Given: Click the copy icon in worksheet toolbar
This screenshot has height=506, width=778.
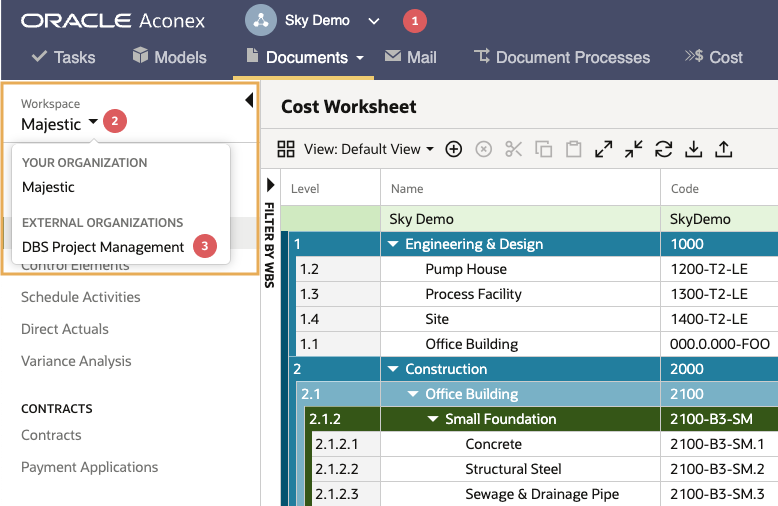Looking at the screenshot, I should tap(543, 149).
